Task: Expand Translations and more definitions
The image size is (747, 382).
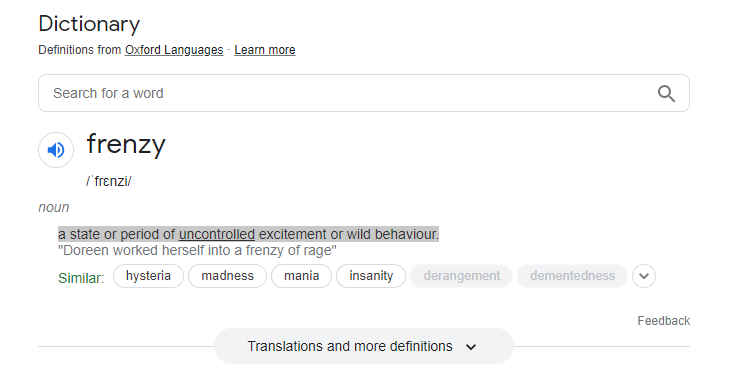Action: click(x=363, y=346)
